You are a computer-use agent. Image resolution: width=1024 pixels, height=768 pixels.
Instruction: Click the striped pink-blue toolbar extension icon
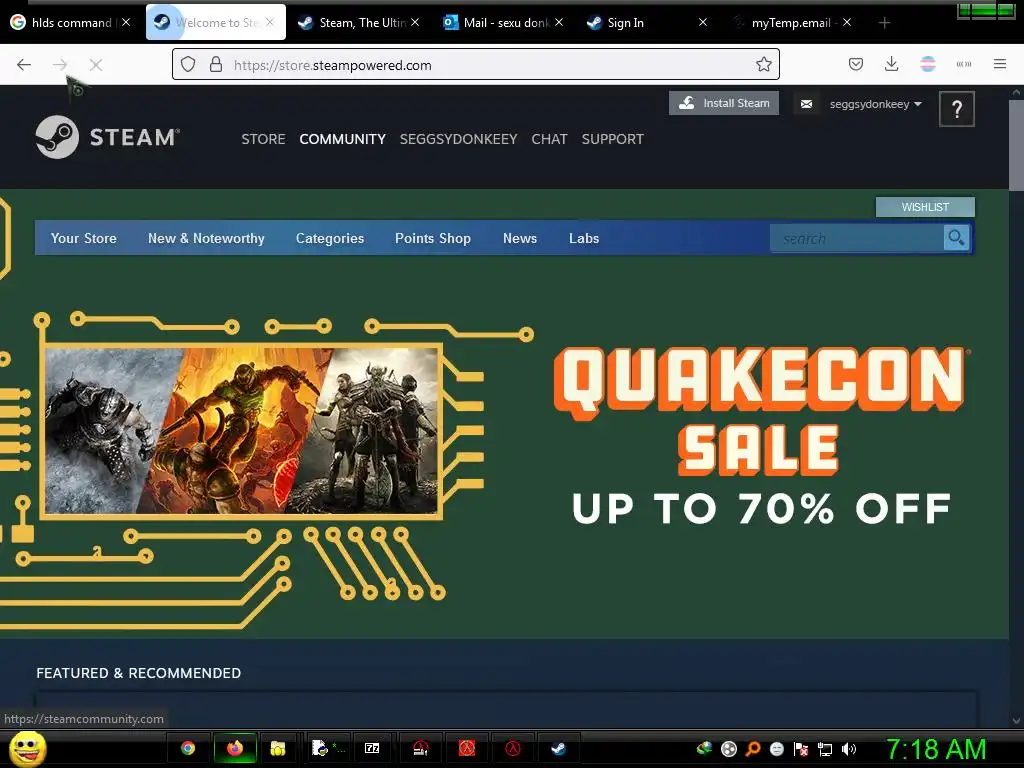[x=928, y=64]
